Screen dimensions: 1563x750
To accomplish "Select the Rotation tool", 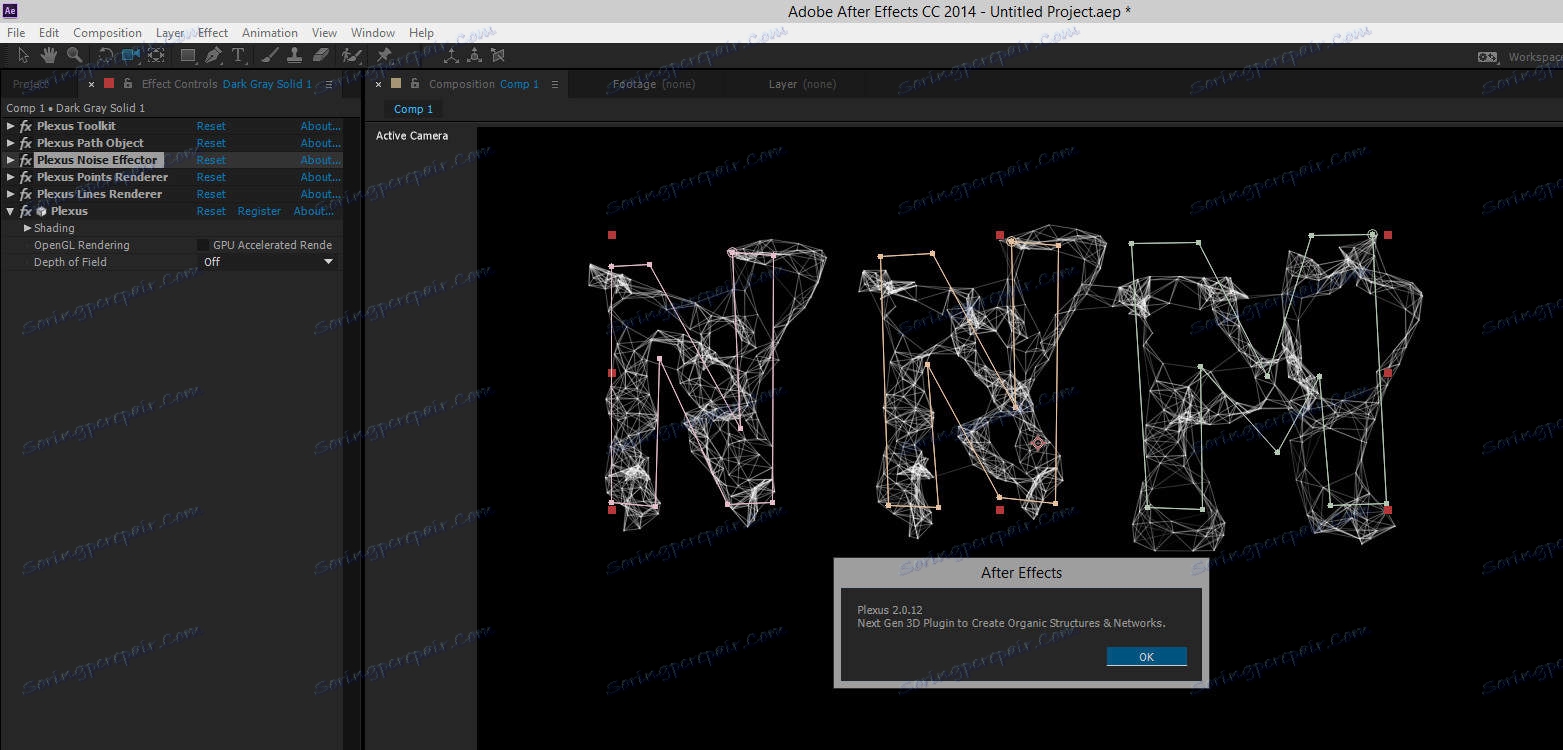I will click(105, 56).
